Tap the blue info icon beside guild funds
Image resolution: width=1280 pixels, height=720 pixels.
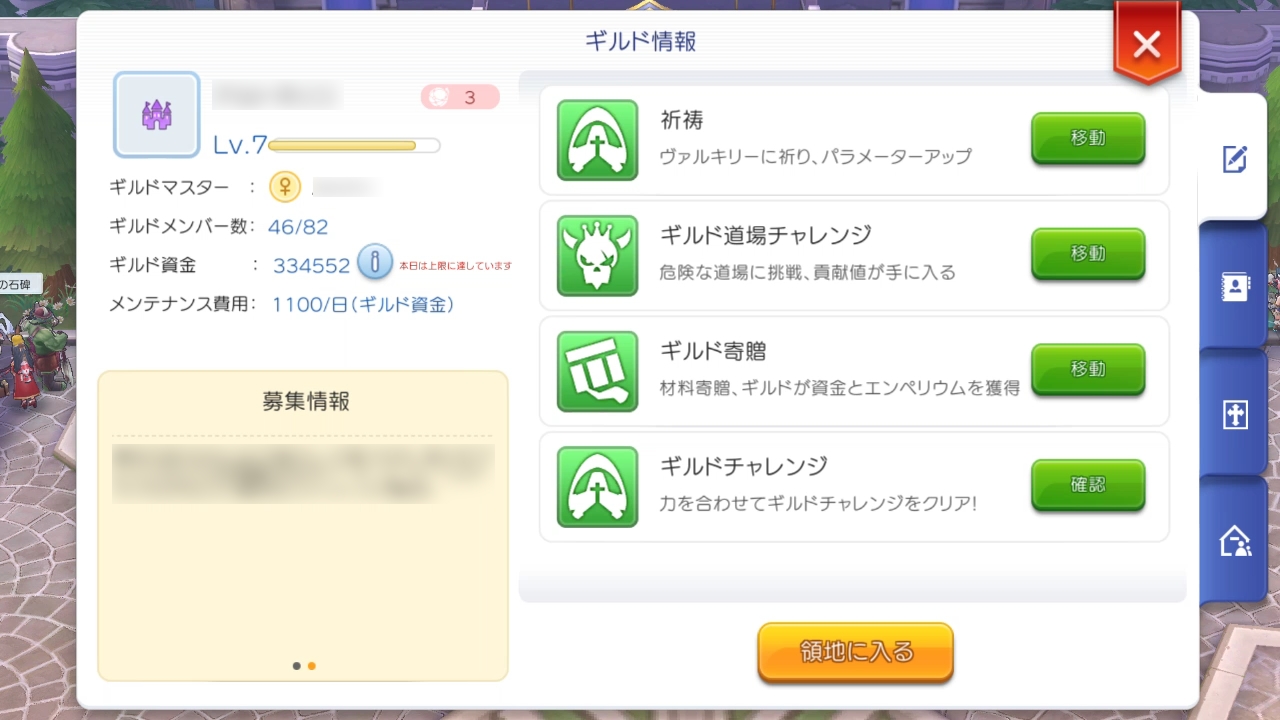375,263
